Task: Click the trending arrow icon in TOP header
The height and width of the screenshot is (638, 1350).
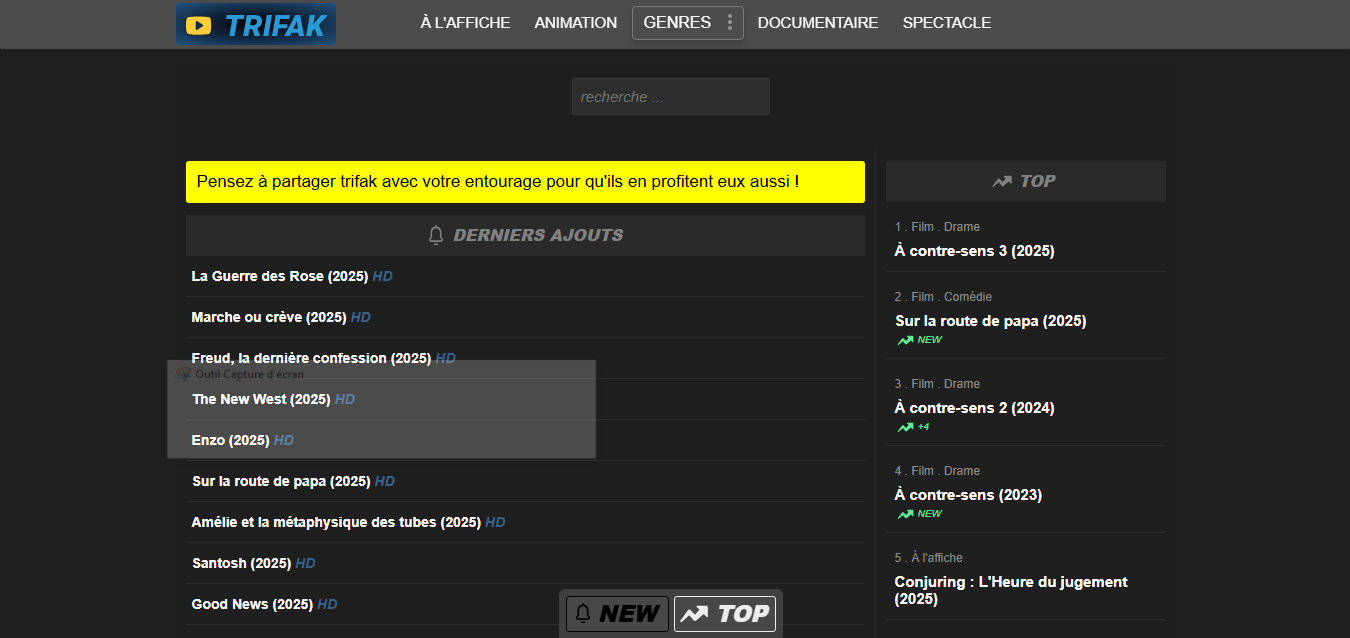Action: (x=1001, y=181)
